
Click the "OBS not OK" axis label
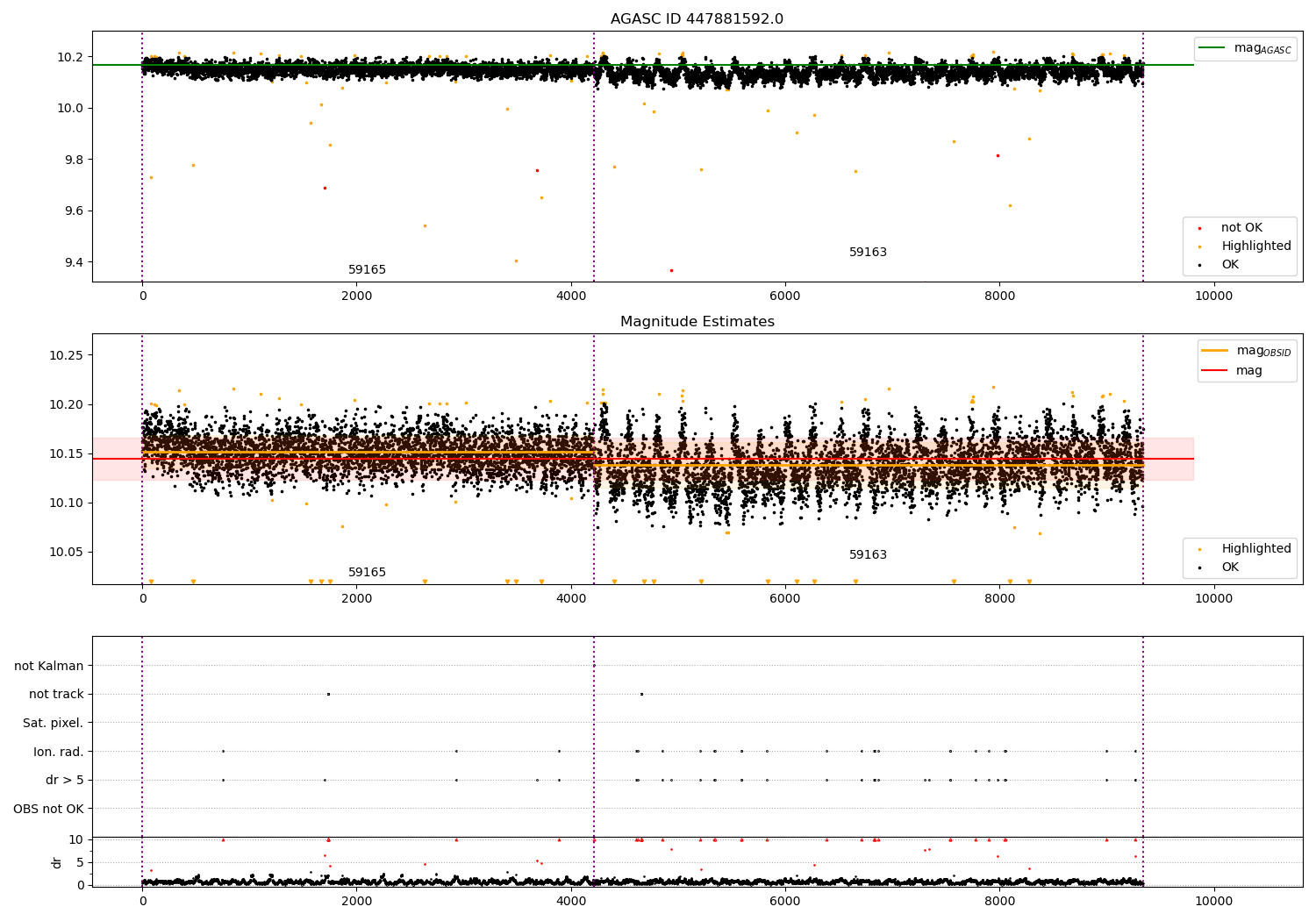point(48,809)
